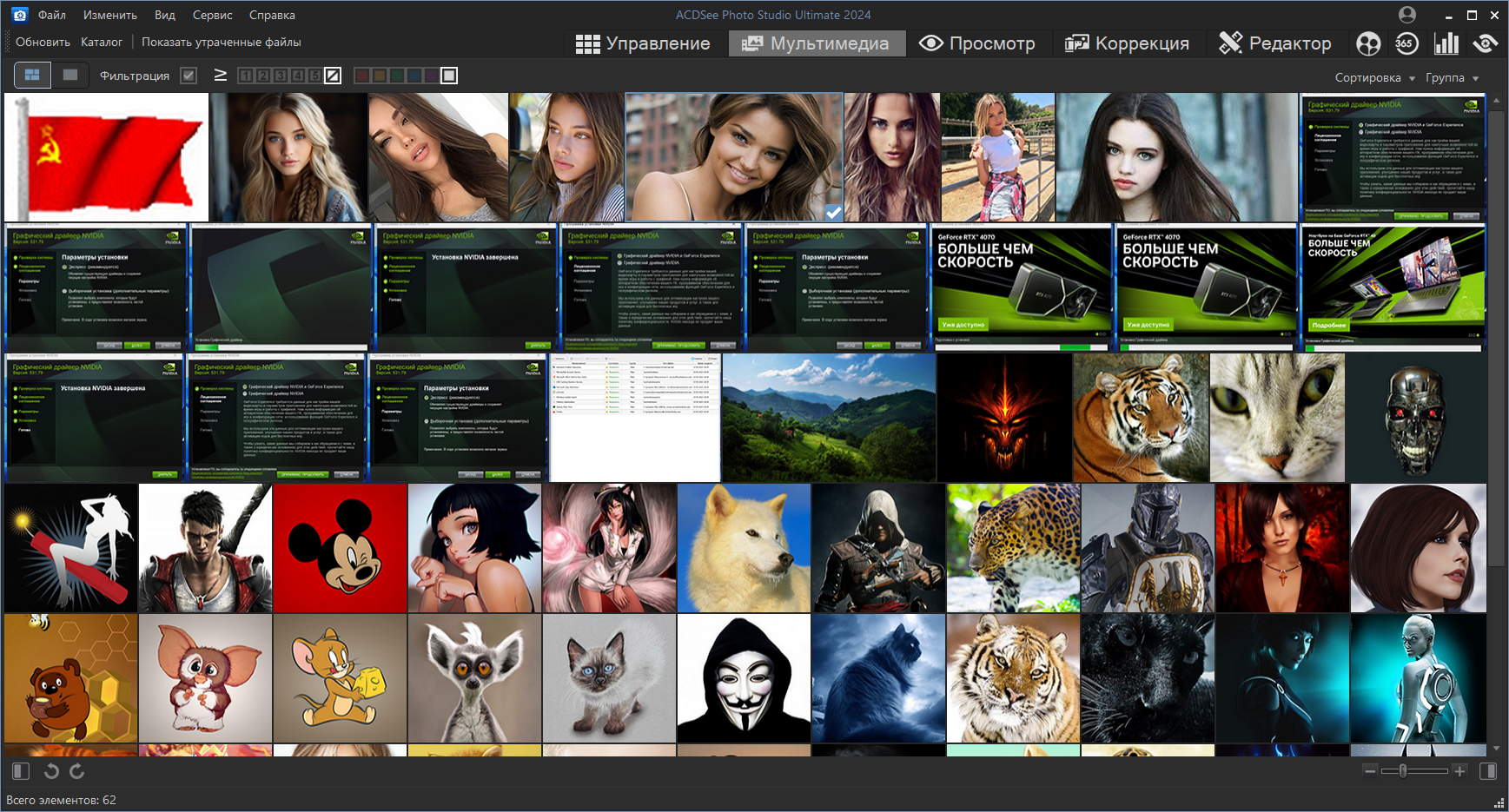Expand the Группа dropdown
Screen dimensions: 1509x812
(1452, 77)
